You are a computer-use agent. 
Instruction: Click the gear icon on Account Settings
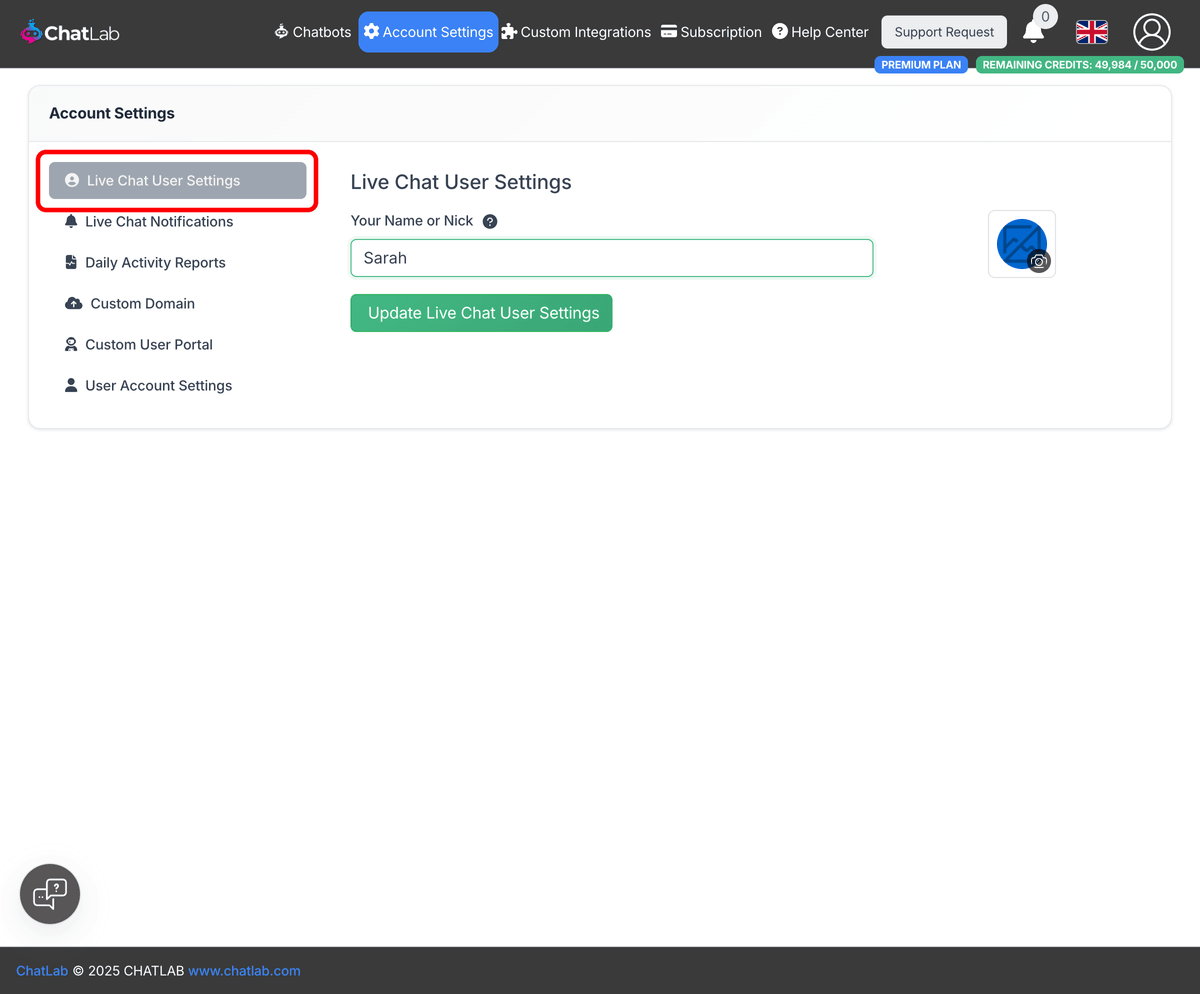point(372,31)
